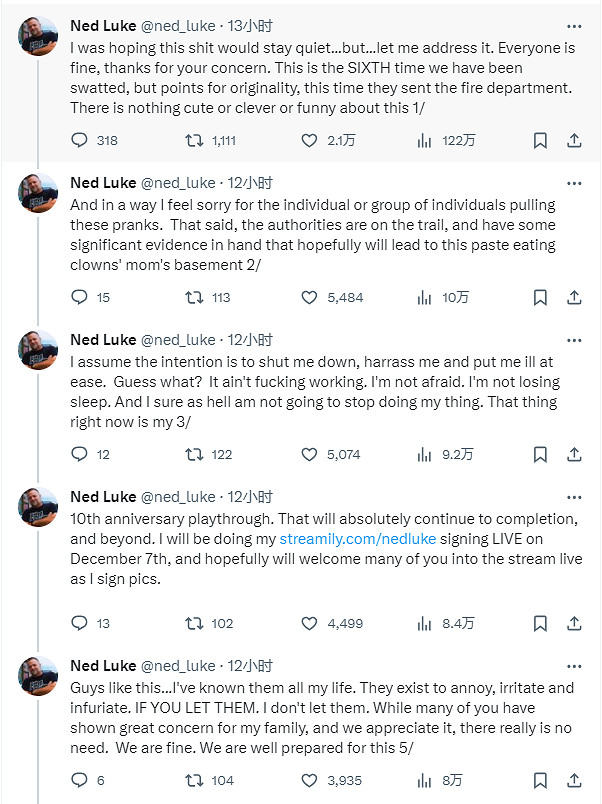The height and width of the screenshot is (804, 602).
Task: Like the tweet with 5,484 likes
Action: click(310, 297)
